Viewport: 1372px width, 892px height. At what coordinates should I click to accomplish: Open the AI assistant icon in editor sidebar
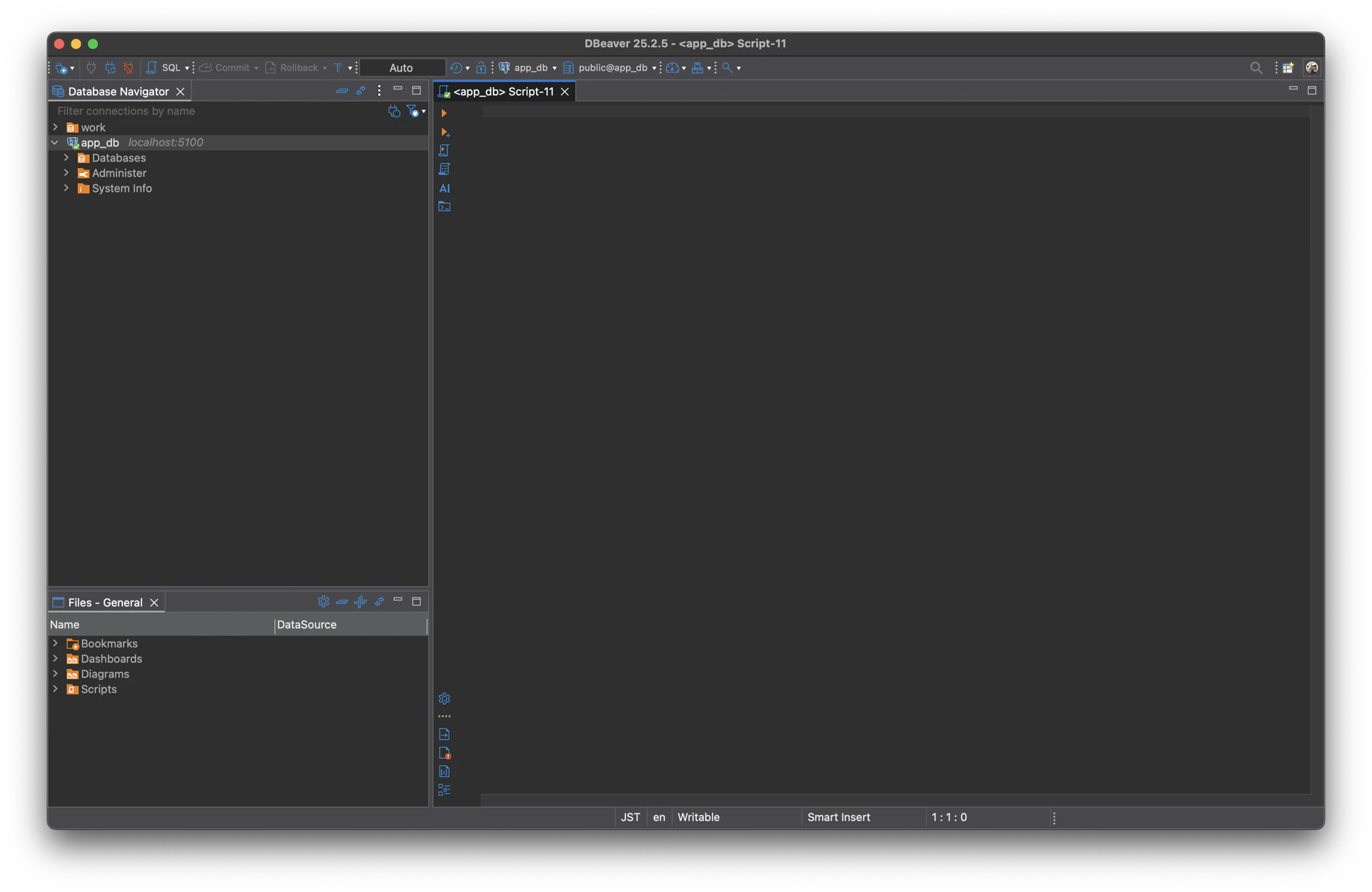click(444, 189)
